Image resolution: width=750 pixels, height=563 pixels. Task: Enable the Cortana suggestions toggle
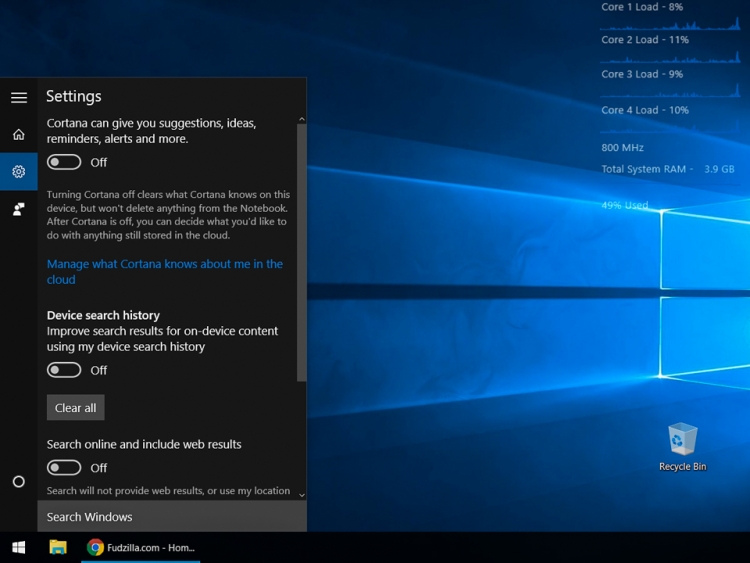(x=64, y=162)
